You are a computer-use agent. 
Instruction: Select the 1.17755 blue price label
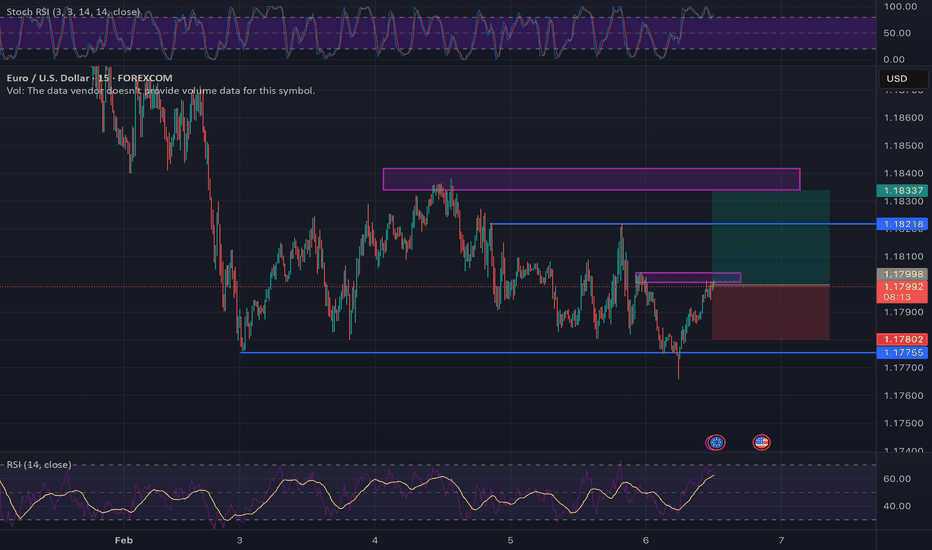(x=902, y=353)
